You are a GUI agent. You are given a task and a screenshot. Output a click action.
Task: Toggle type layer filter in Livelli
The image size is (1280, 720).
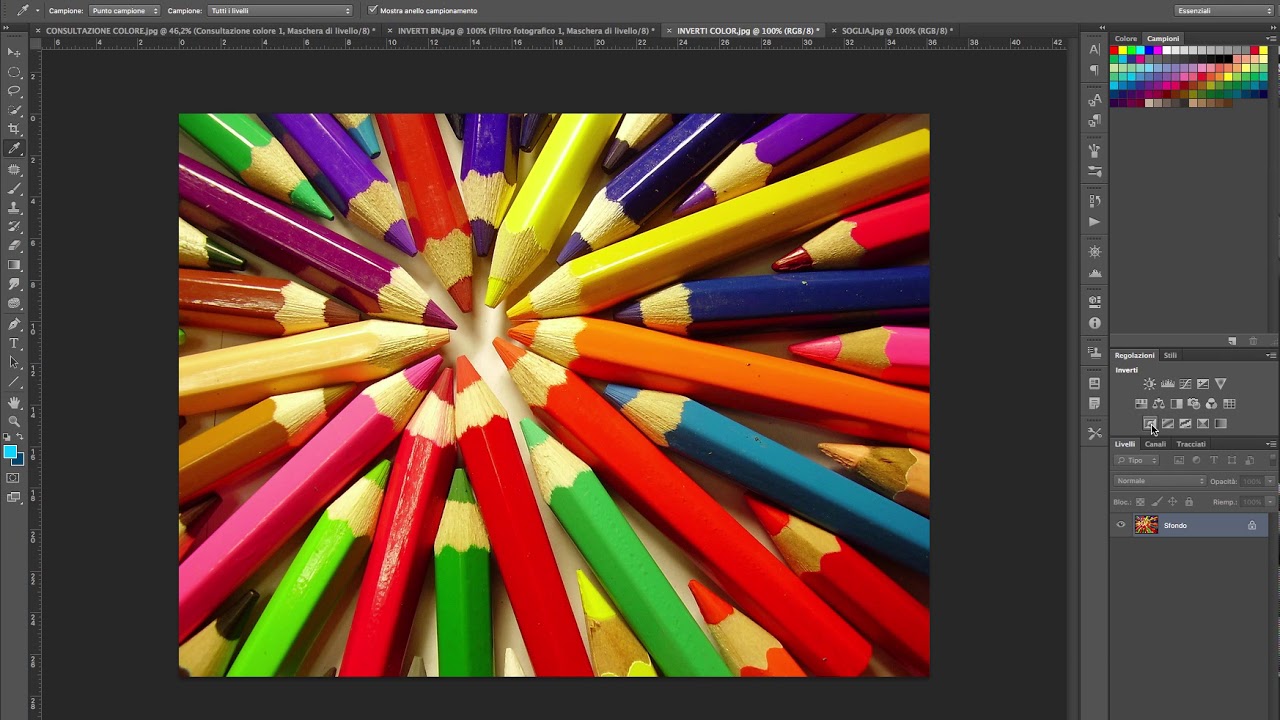pos(1214,460)
